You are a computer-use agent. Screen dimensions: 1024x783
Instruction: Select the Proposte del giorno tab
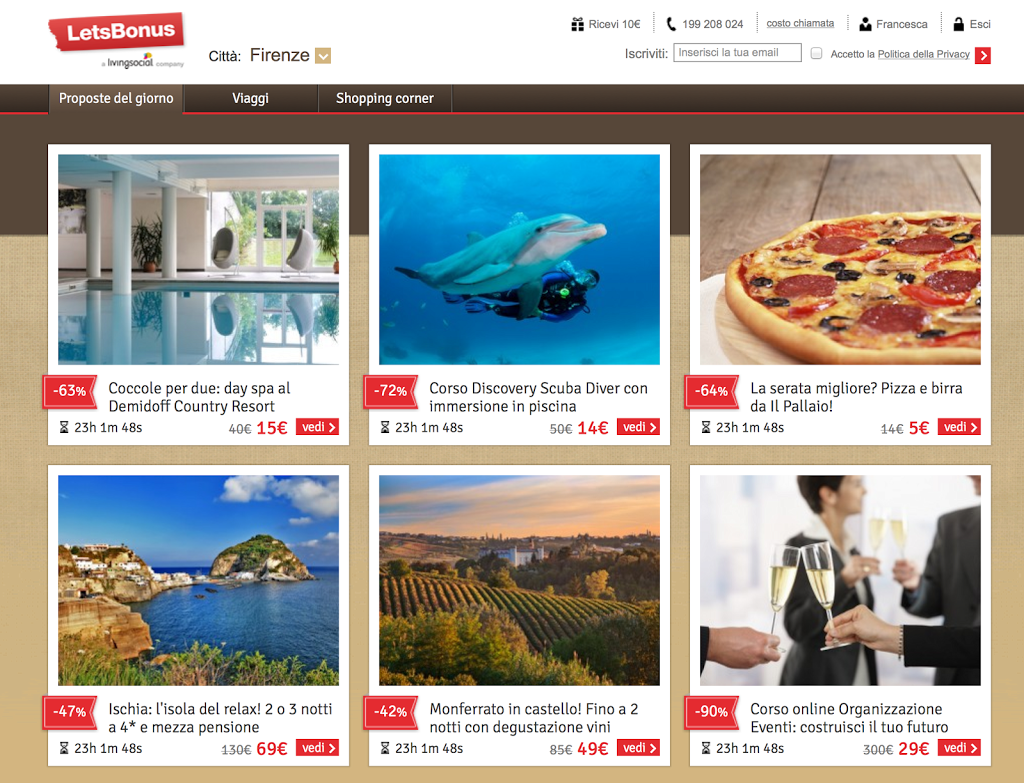[116, 99]
